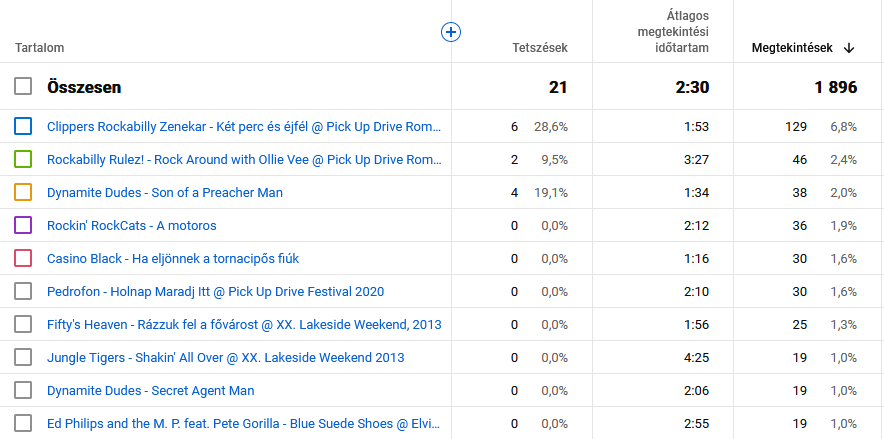This screenshot has width=884, height=439.
Task: Toggle checkbox for Dynamite Dudes Son of a Preacher Man
Action: point(23,192)
